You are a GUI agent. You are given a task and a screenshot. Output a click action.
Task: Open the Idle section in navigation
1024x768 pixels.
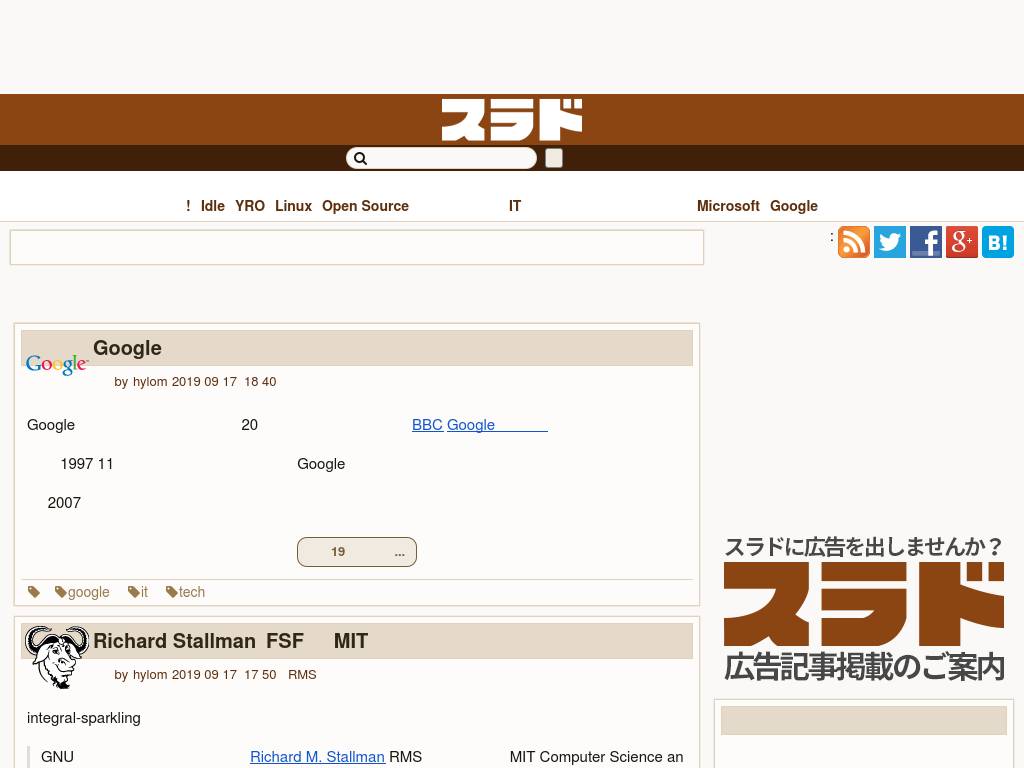pyautogui.click(x=213, y=206)
